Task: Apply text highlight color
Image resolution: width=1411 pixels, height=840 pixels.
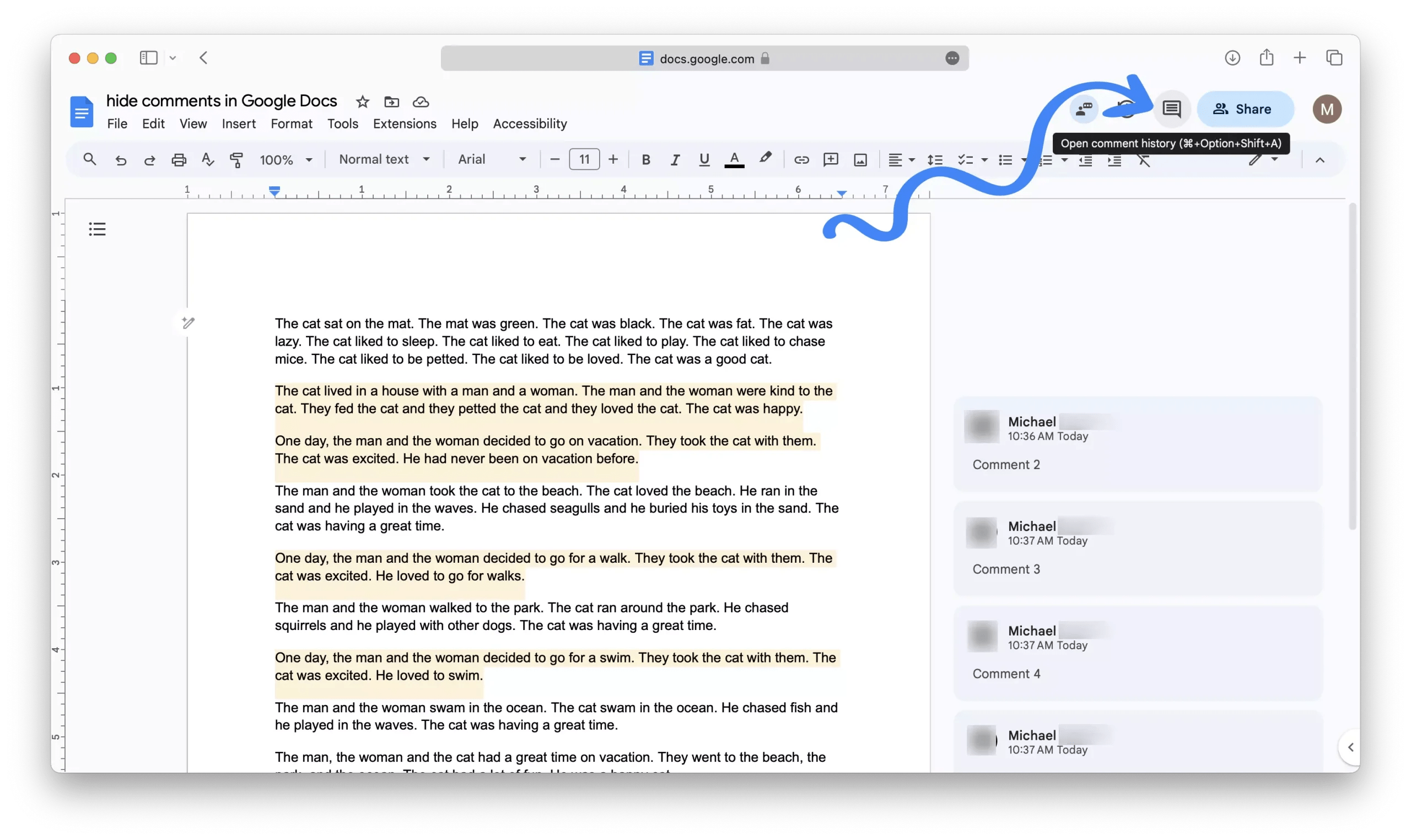Action: coord(765,160)
